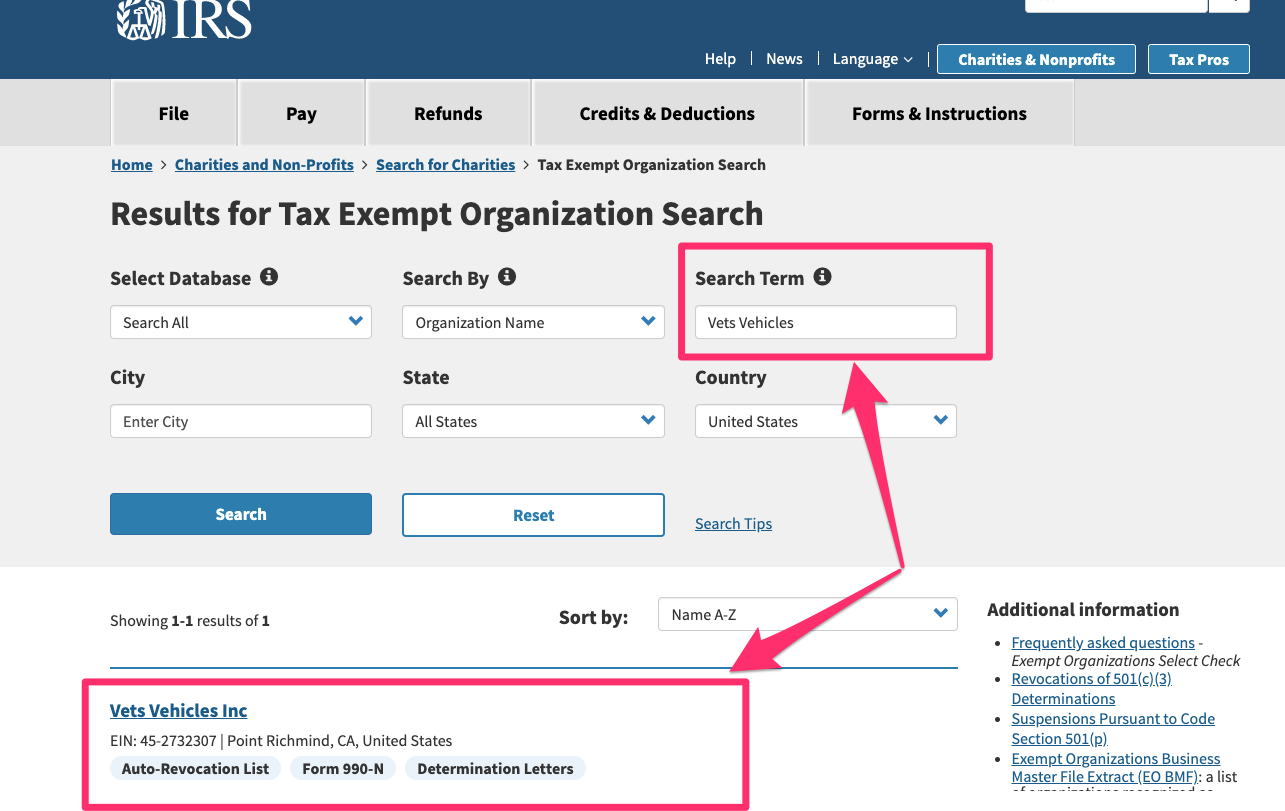Open the Language menu
Viewport: 1285px width, 811px height.
[872, 59]
